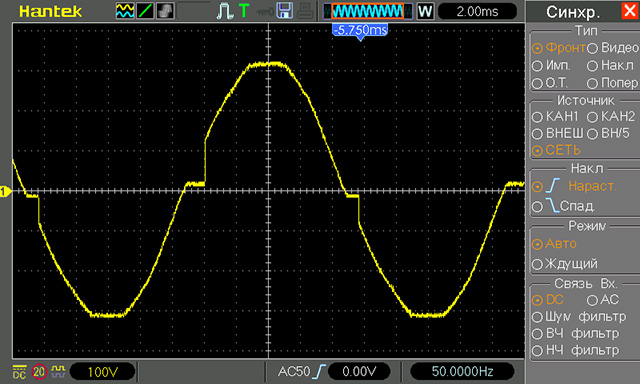Click the floppy disk save icon

pos(284,11)
